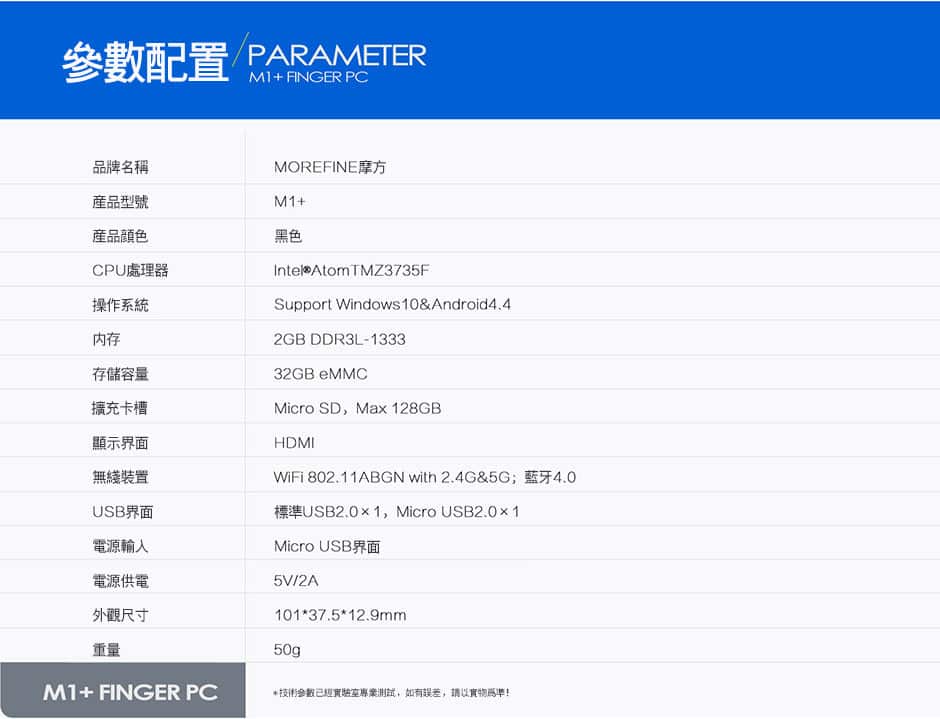The height and width of the screenshot is (719, 940).
Task: Click the gray M1+ FINGER PC footer badge
Action: (123, 690)
